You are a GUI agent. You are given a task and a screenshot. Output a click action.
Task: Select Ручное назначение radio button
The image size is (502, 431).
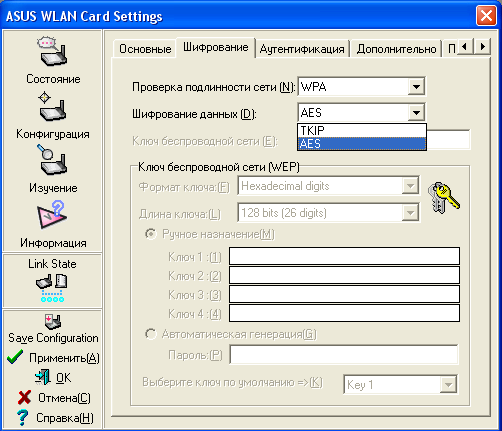pos(151,234)
